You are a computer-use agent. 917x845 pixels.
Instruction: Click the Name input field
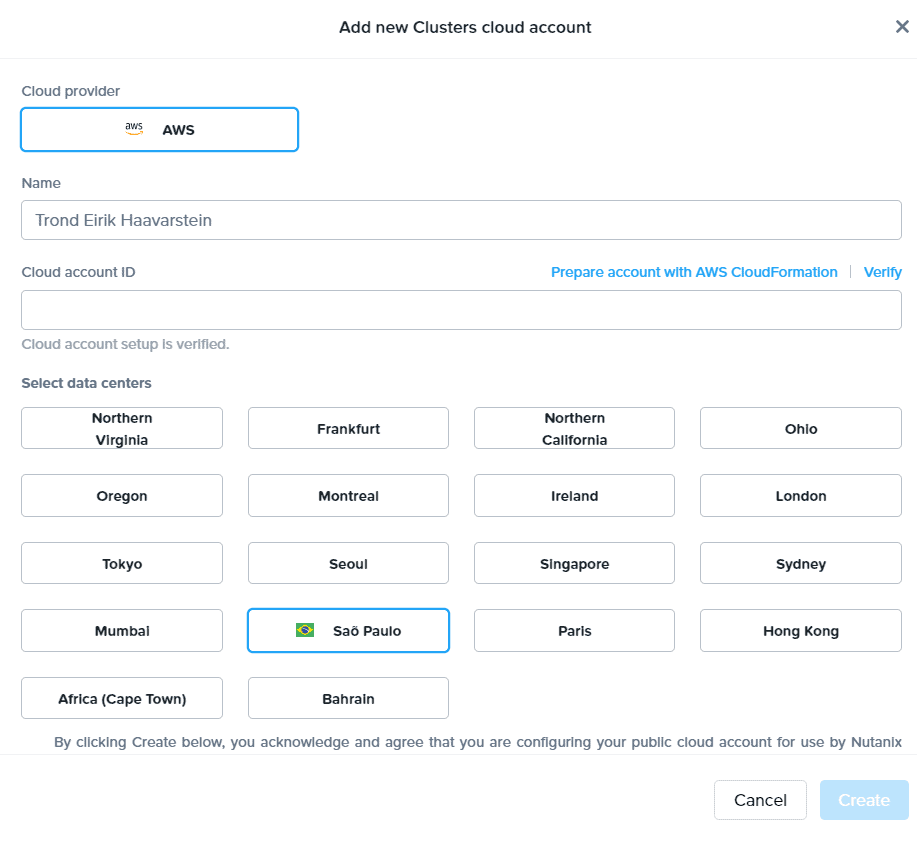click(461, 220)
